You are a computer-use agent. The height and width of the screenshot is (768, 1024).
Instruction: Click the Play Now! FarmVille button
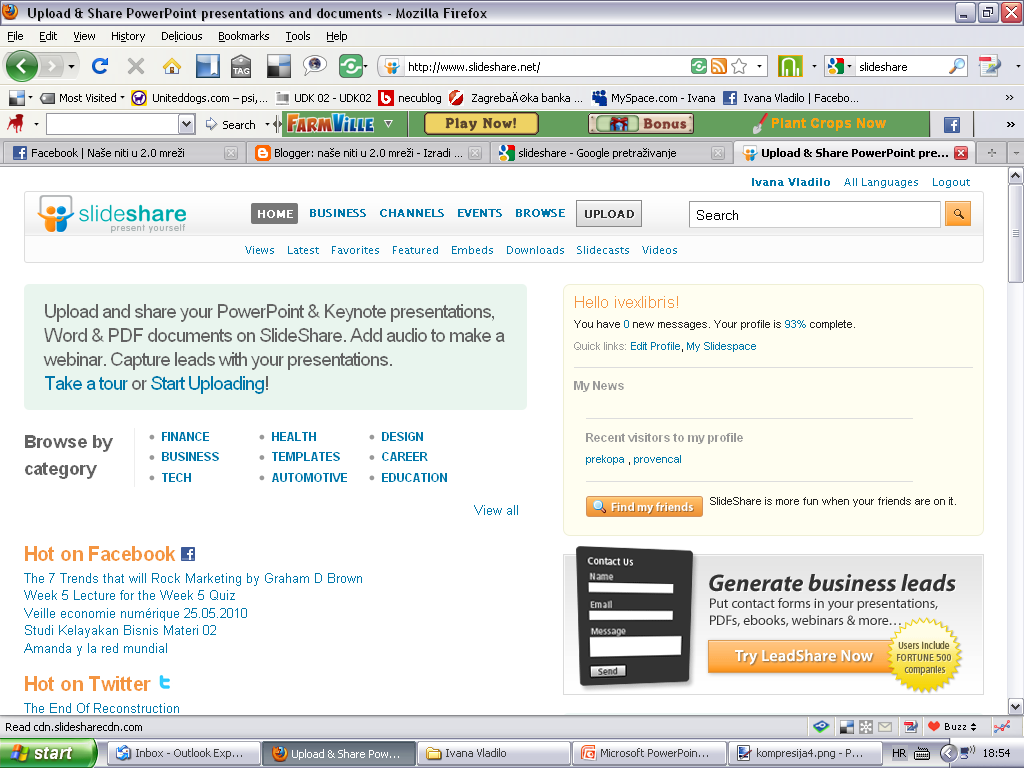(481, 123)
